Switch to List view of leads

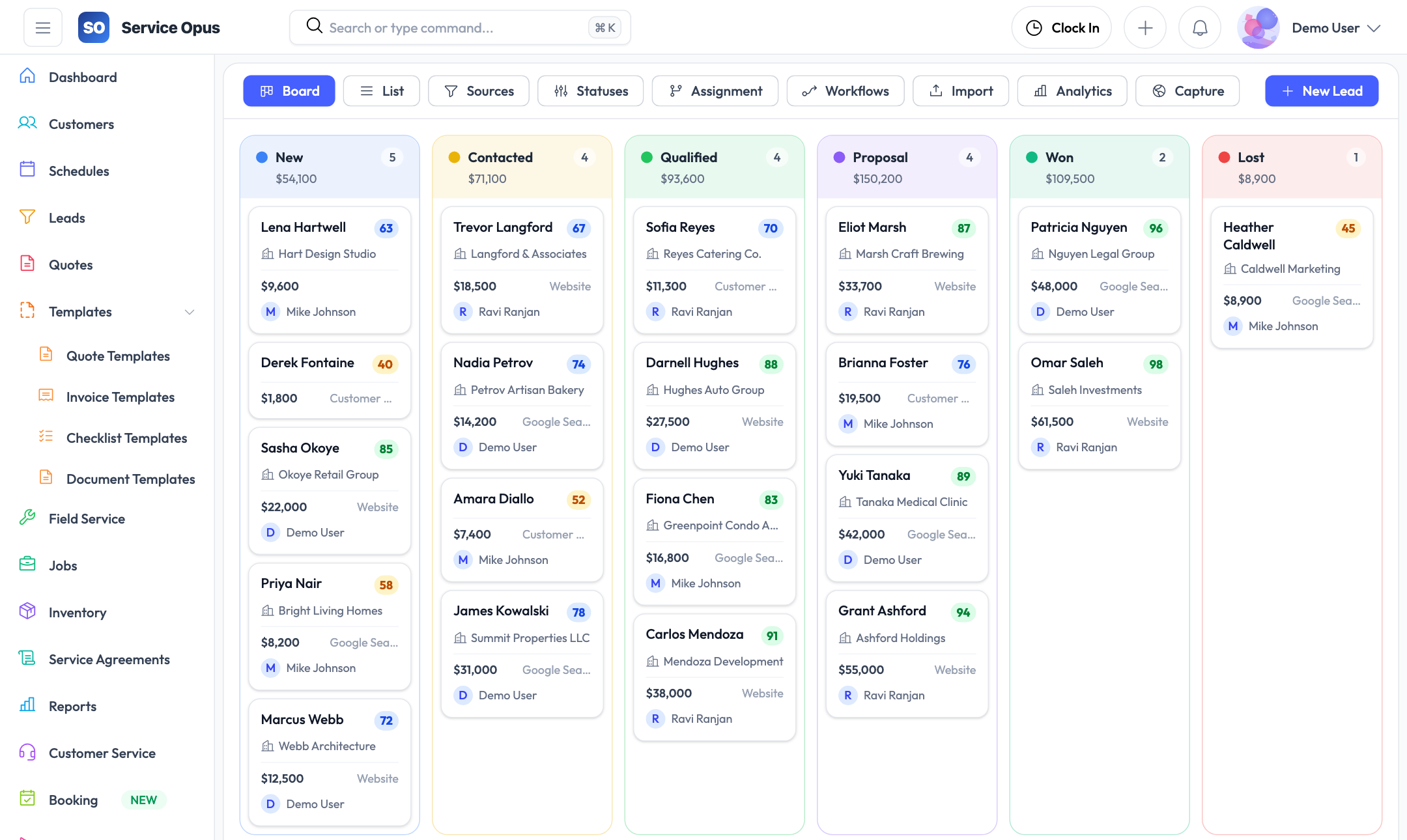click(x=382, y=91)
